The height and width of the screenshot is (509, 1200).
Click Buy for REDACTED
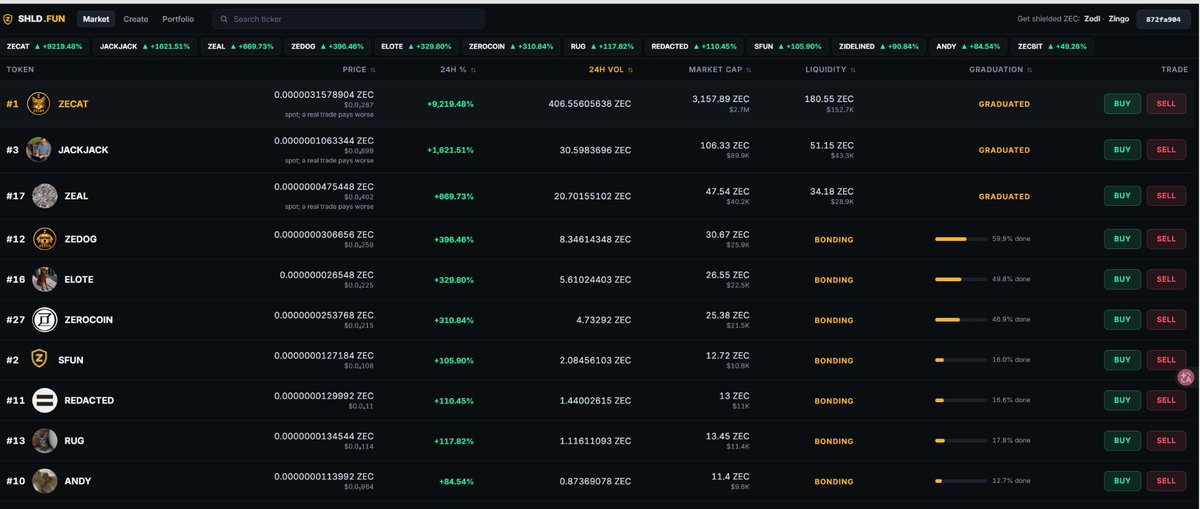click(1122, 400)
